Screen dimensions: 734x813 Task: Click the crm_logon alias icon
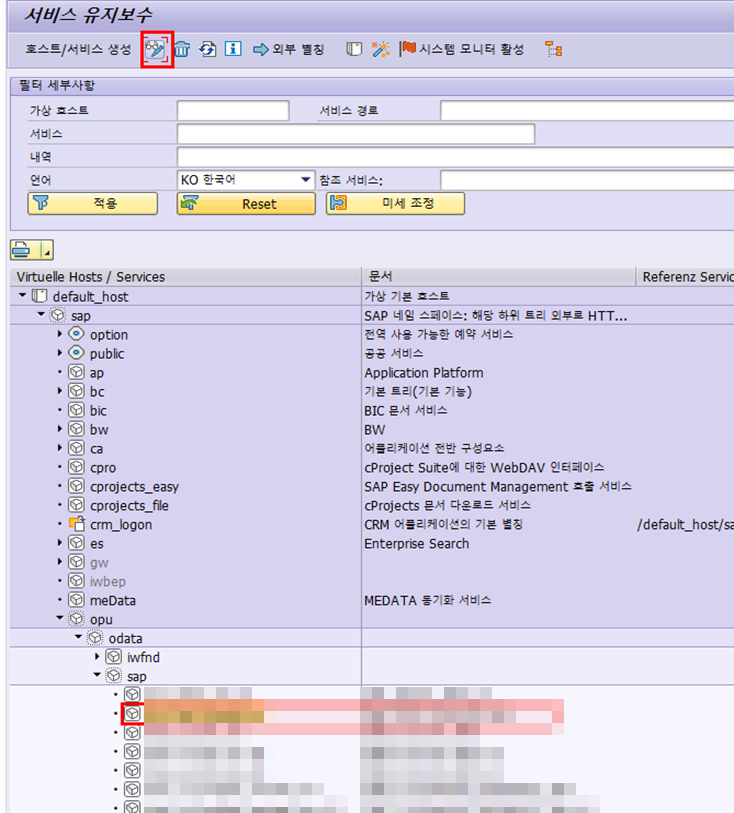pyautogui.click(x=77, y=524)
